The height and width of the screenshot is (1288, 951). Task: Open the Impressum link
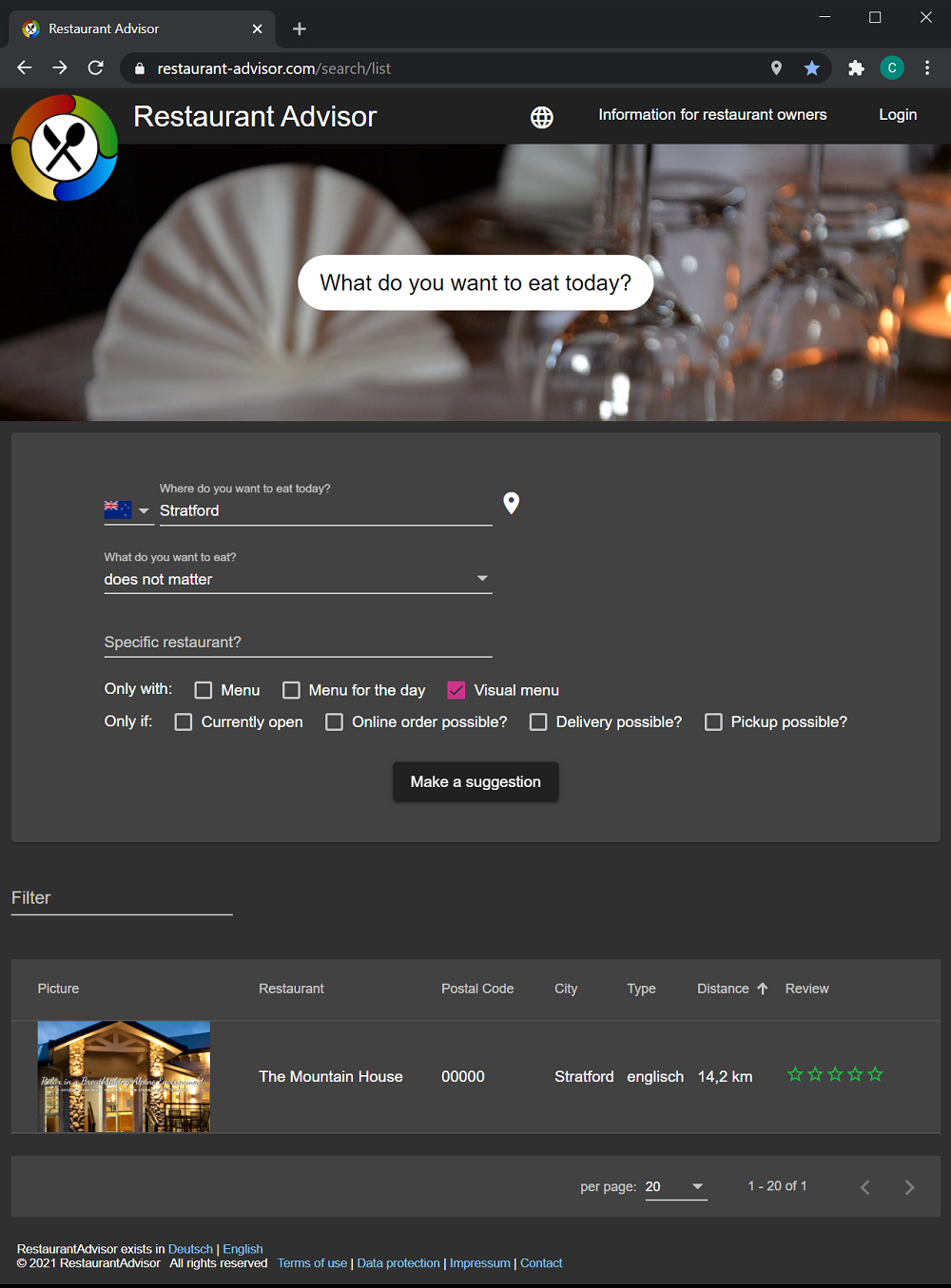[x=480, y=1263]
